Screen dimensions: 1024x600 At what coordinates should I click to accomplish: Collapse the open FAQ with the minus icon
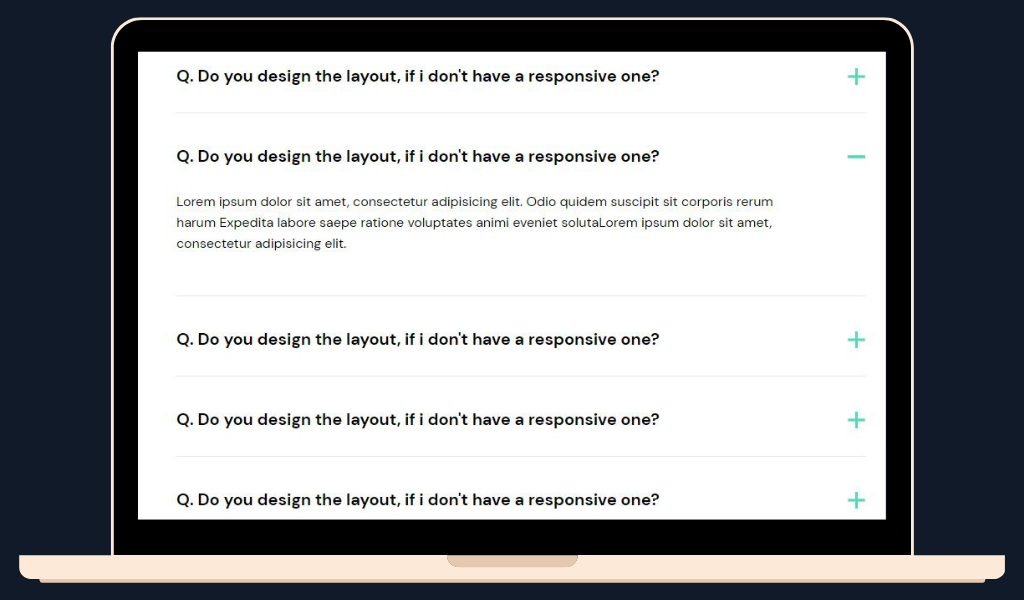coord(855,157)
